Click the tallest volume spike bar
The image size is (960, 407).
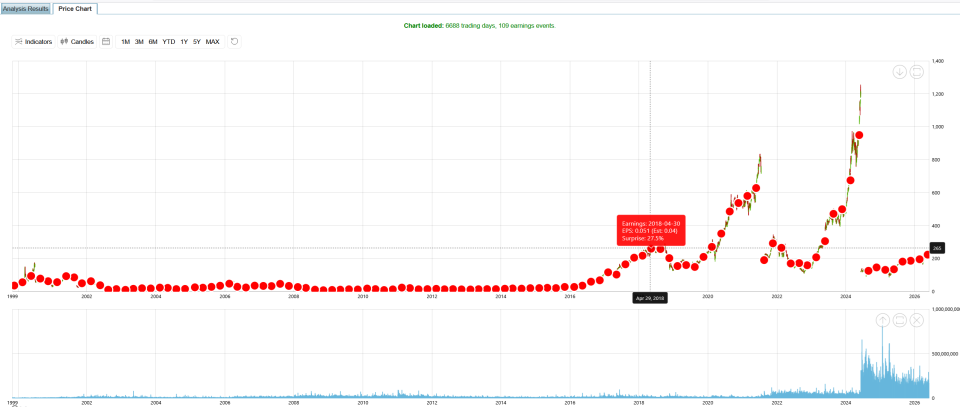[x=882, y=361]
